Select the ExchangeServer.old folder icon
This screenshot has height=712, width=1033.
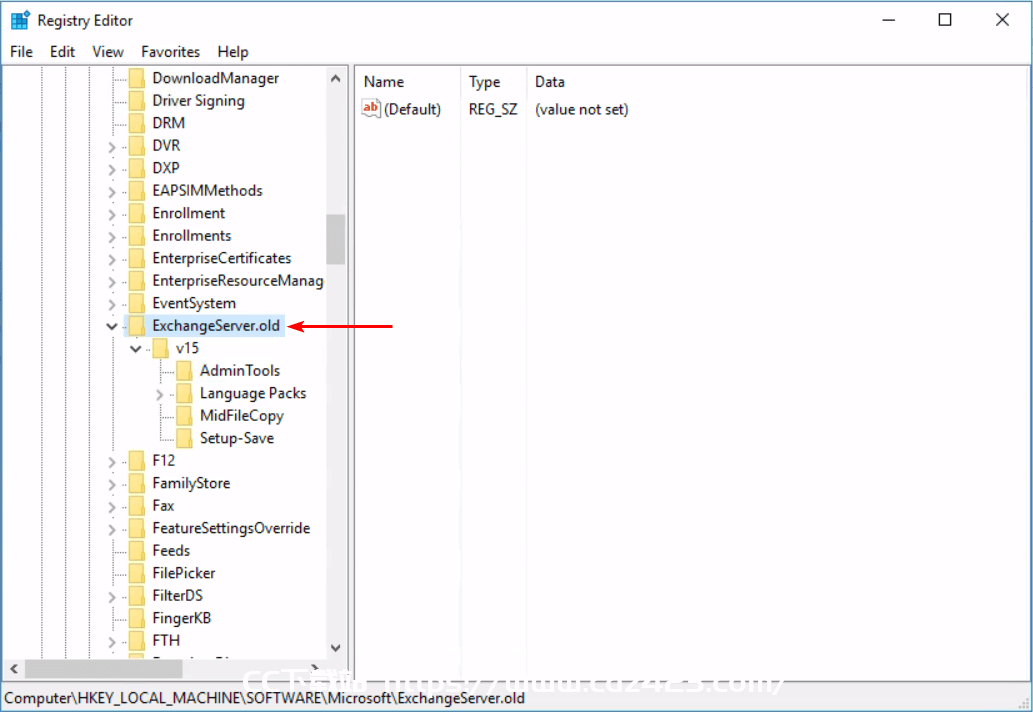pos(137,326)
